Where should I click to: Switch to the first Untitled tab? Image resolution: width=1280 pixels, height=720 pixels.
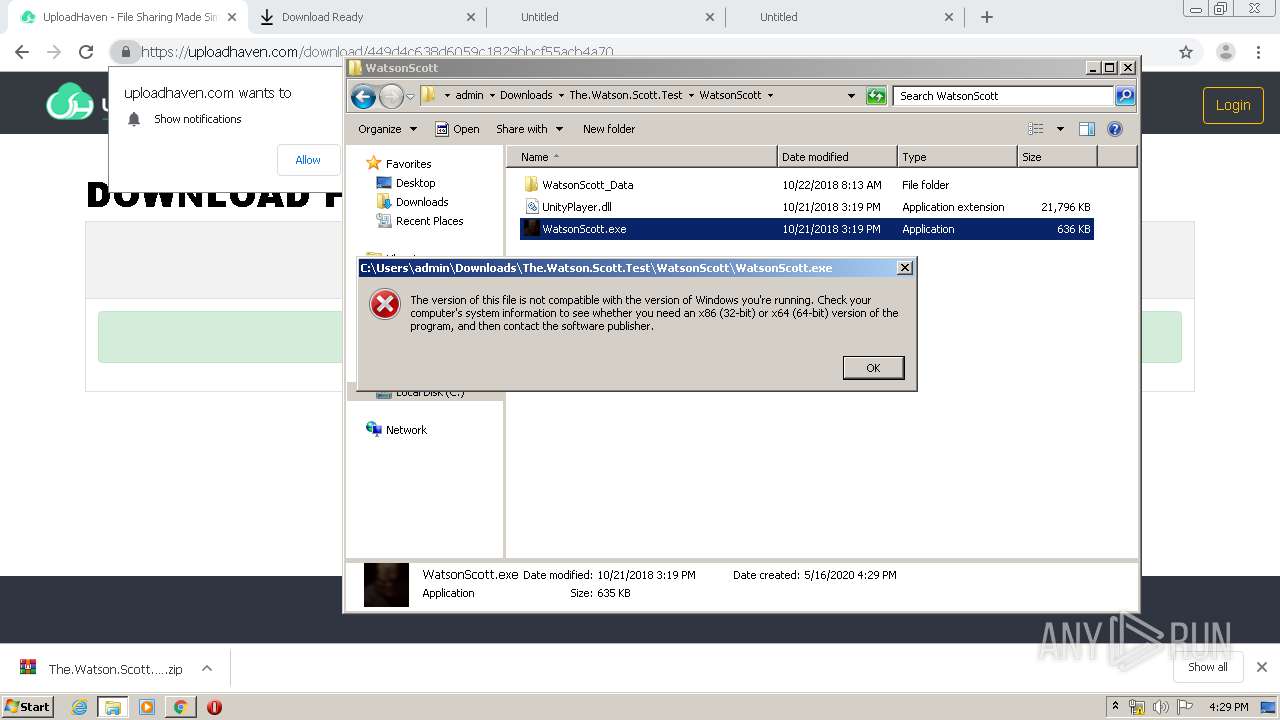pyautogui.click(x=606, y=17)
